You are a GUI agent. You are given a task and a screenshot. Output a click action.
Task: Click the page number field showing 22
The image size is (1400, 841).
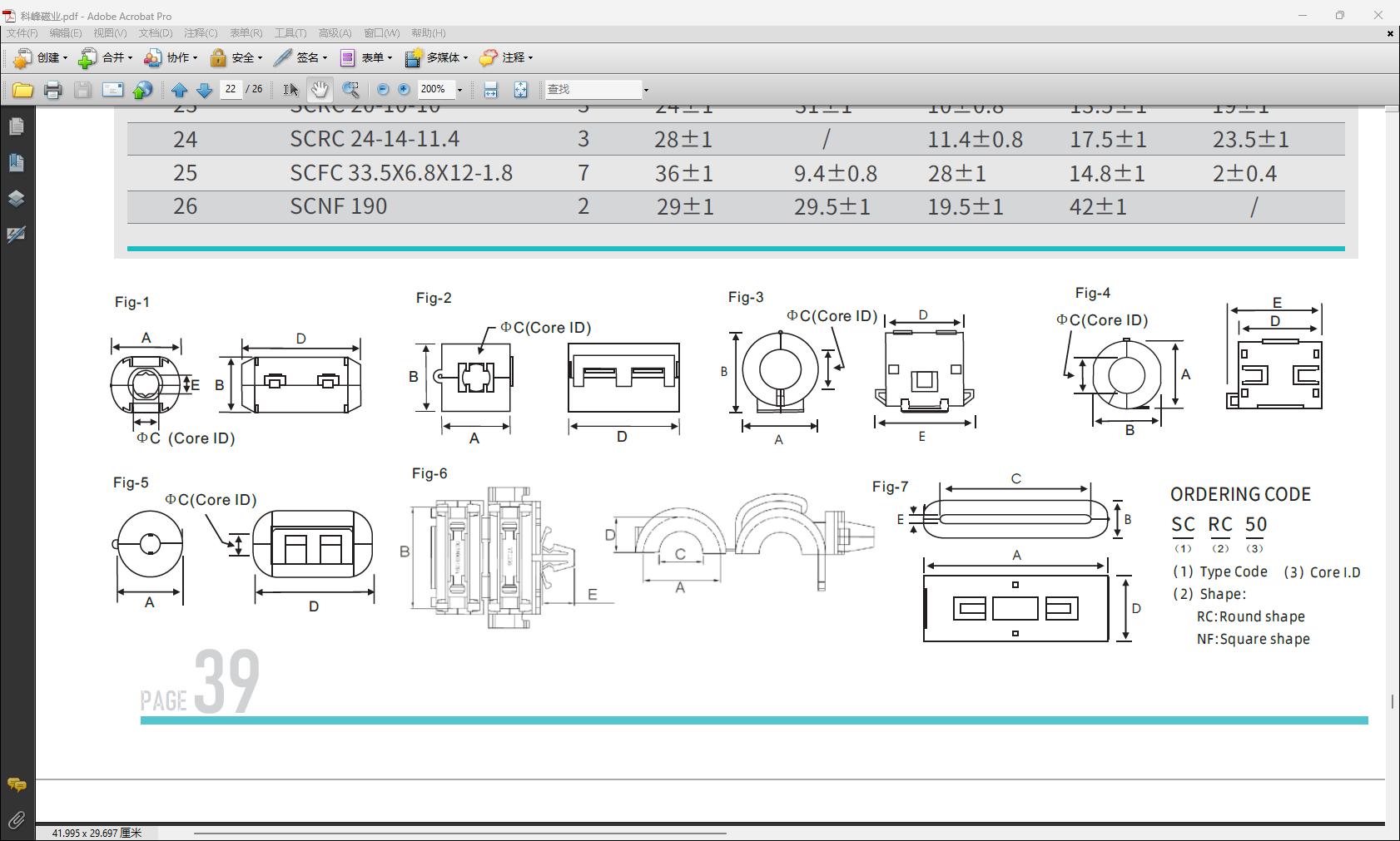click(231, 89)
